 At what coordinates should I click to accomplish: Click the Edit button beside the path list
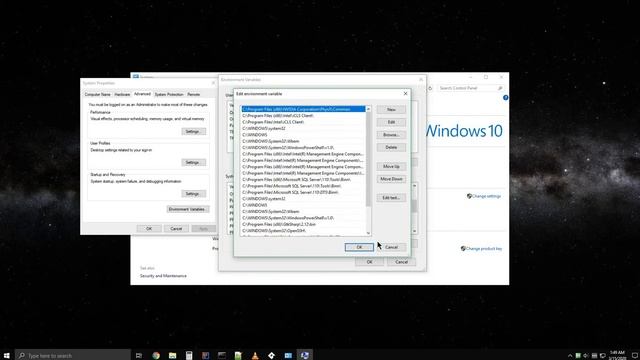pyautogui.click(x=391, y=122)
